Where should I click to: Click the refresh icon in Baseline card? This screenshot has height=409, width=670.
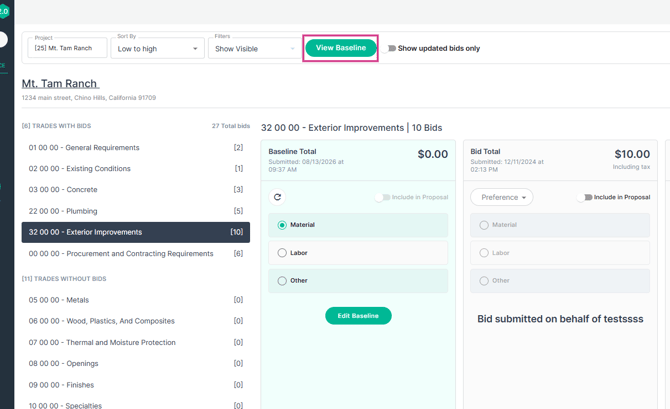[277, 197]
